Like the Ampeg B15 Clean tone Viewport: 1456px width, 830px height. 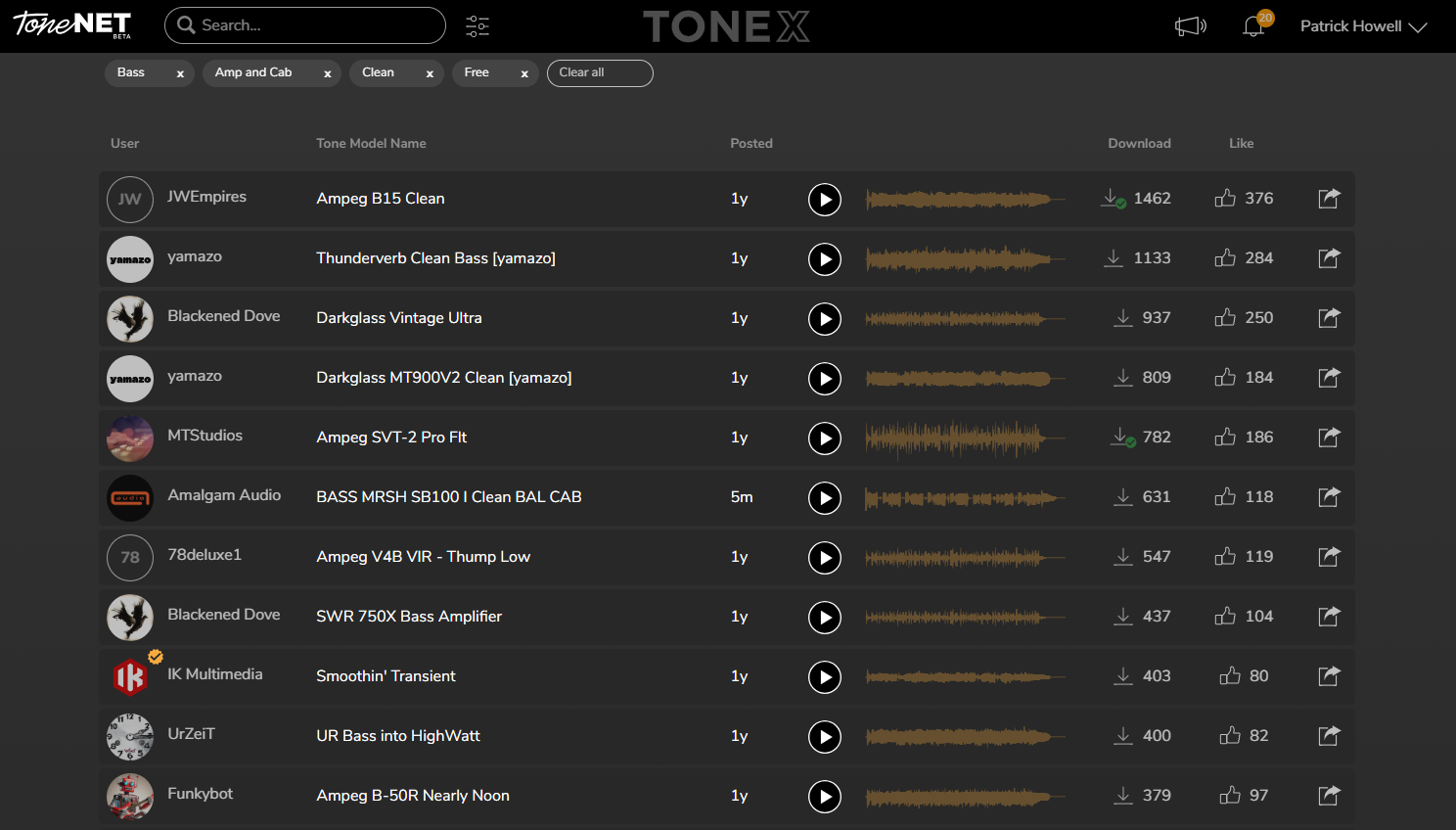pos(1225,199)
